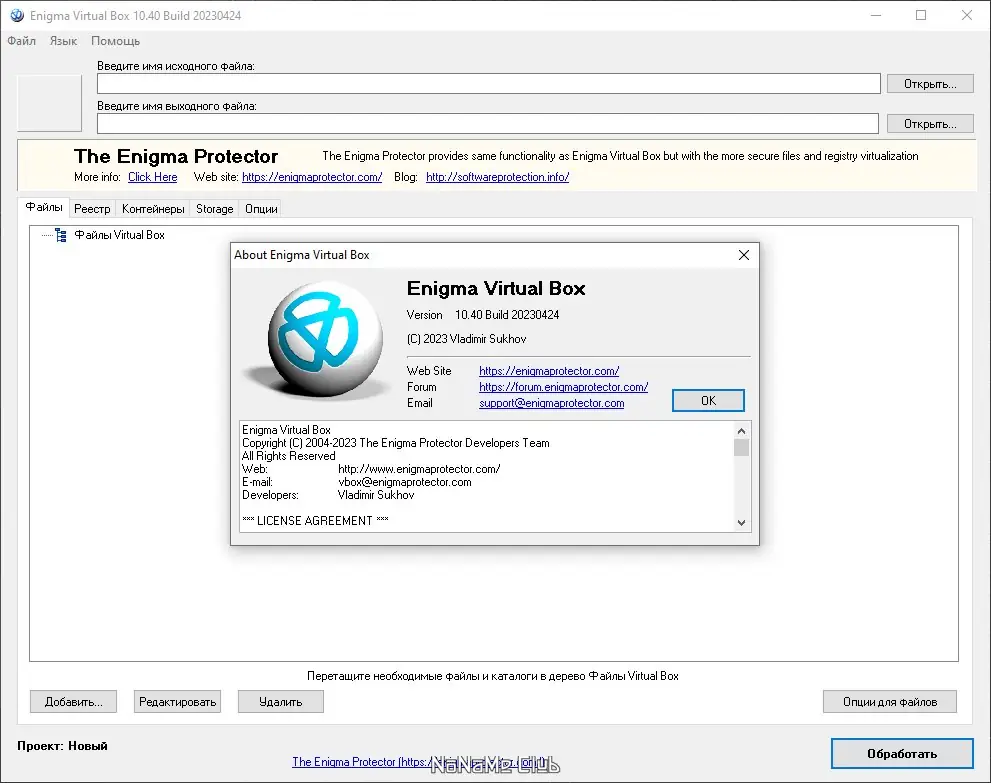Click the Обработать button
This screenshot has height=783, width=991.
(x=902, y=753)
